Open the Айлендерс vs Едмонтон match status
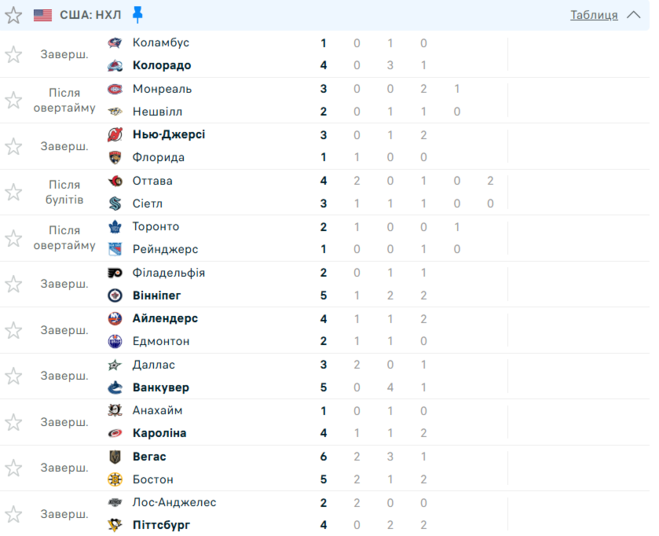This screenshot has height=536, width=659. pyautogui.click(x=64, y=330)
